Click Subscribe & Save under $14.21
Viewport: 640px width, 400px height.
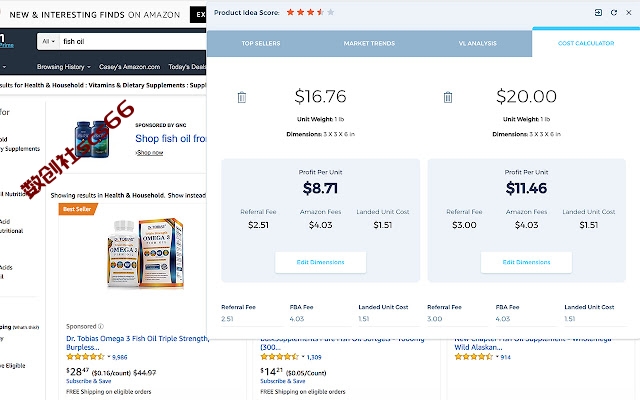point(283,381)
